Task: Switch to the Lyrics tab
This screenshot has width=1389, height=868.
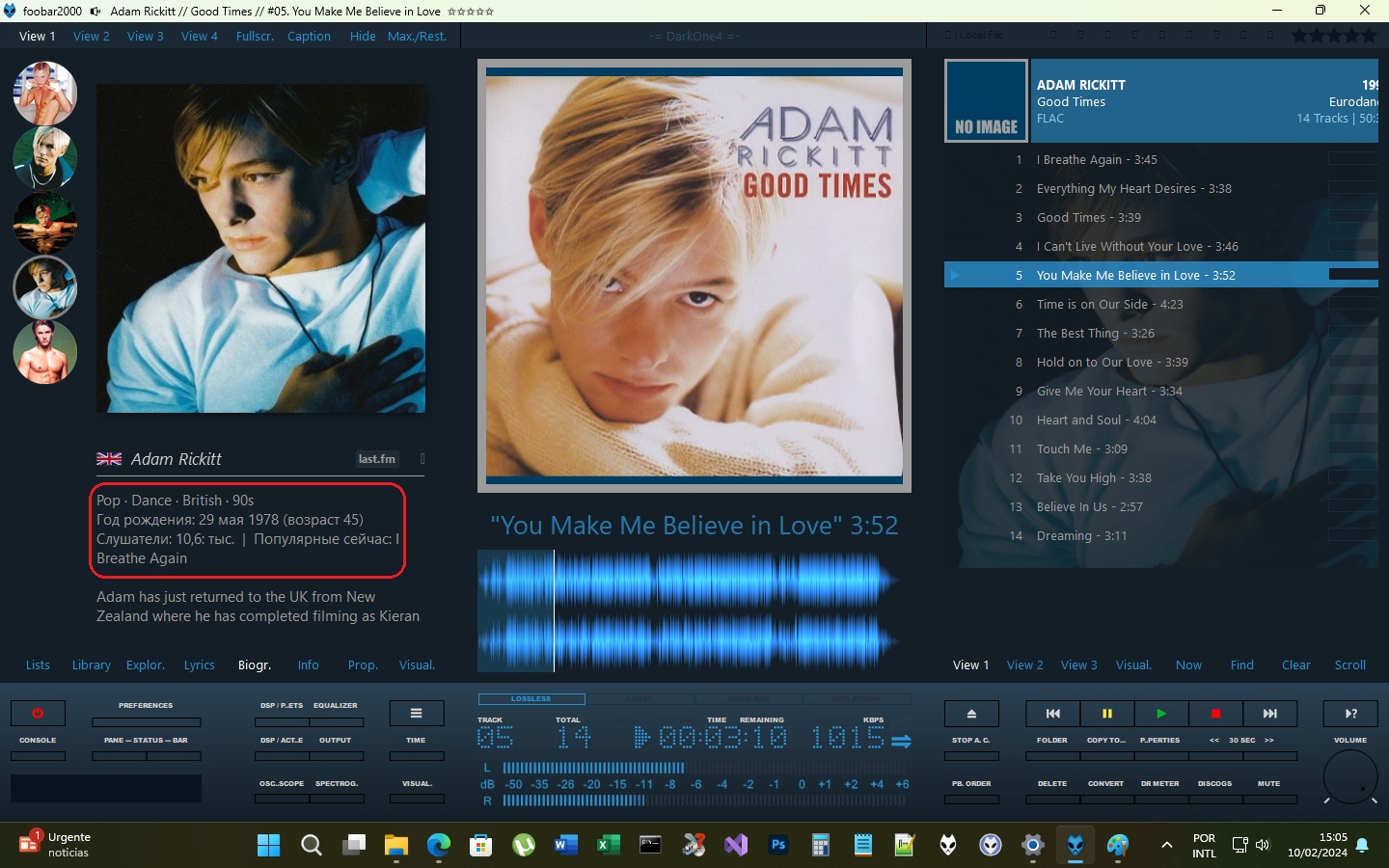Action: tap(199, 665)
